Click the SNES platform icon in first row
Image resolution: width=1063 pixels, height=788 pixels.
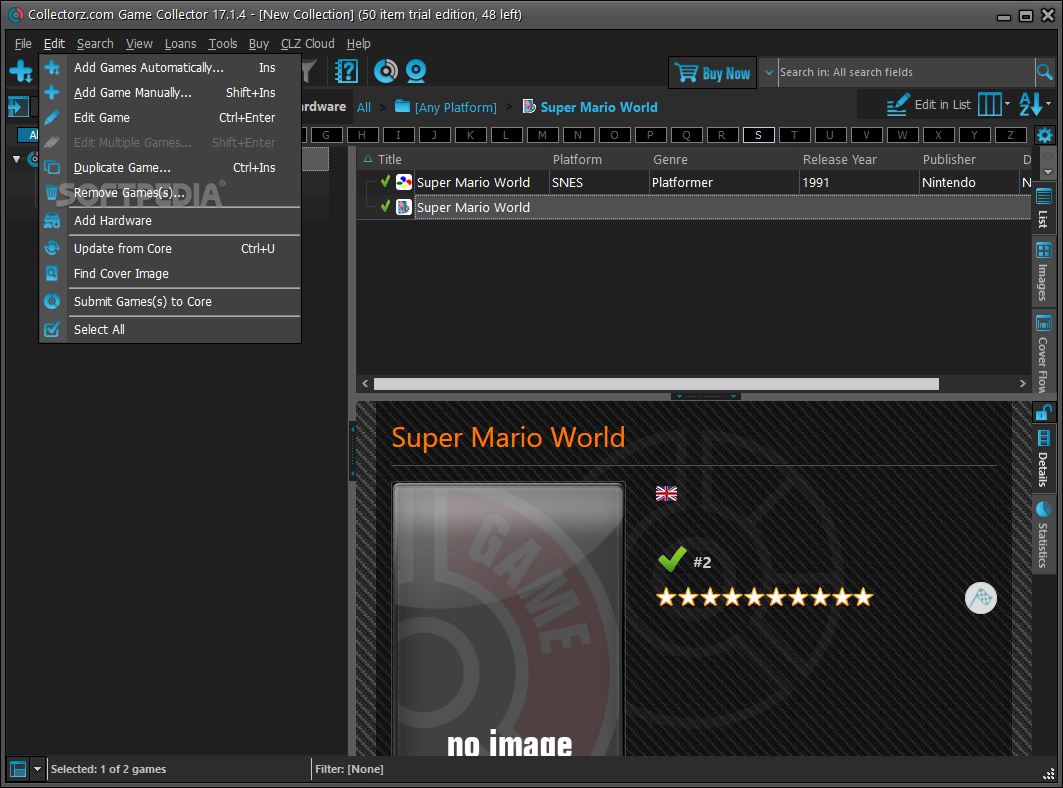click(404, 182)
